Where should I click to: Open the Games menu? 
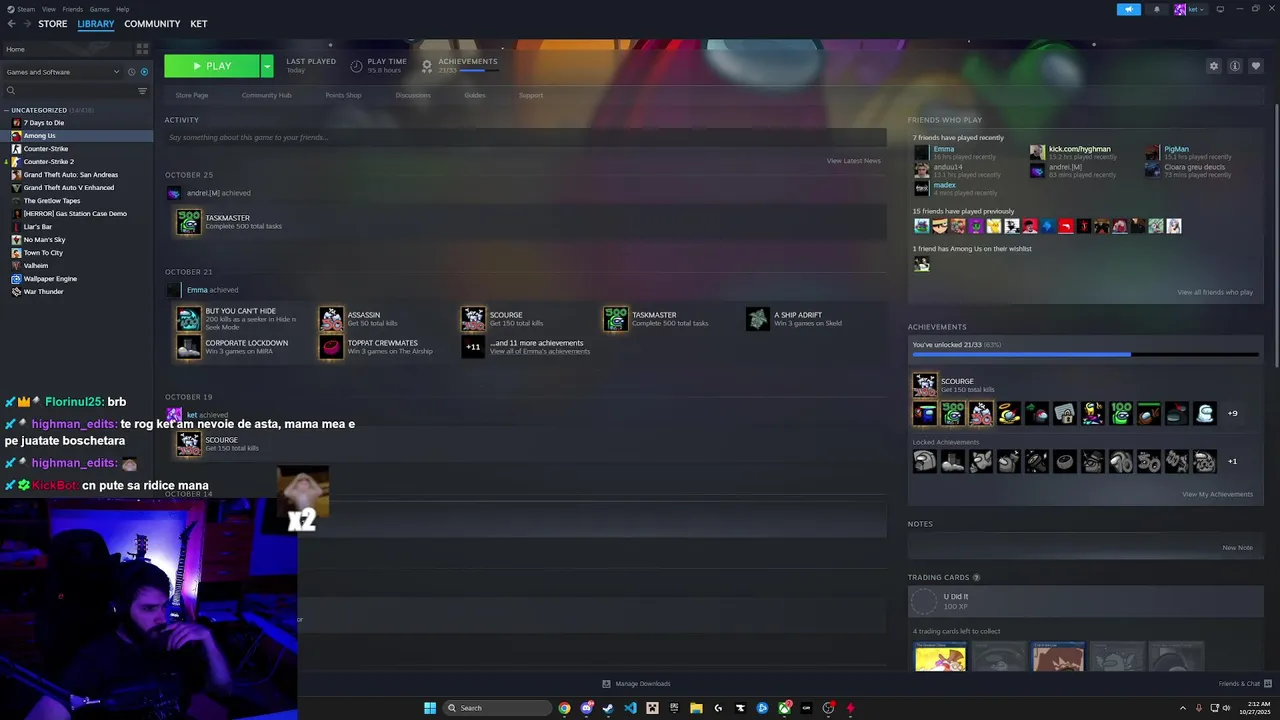99,9
